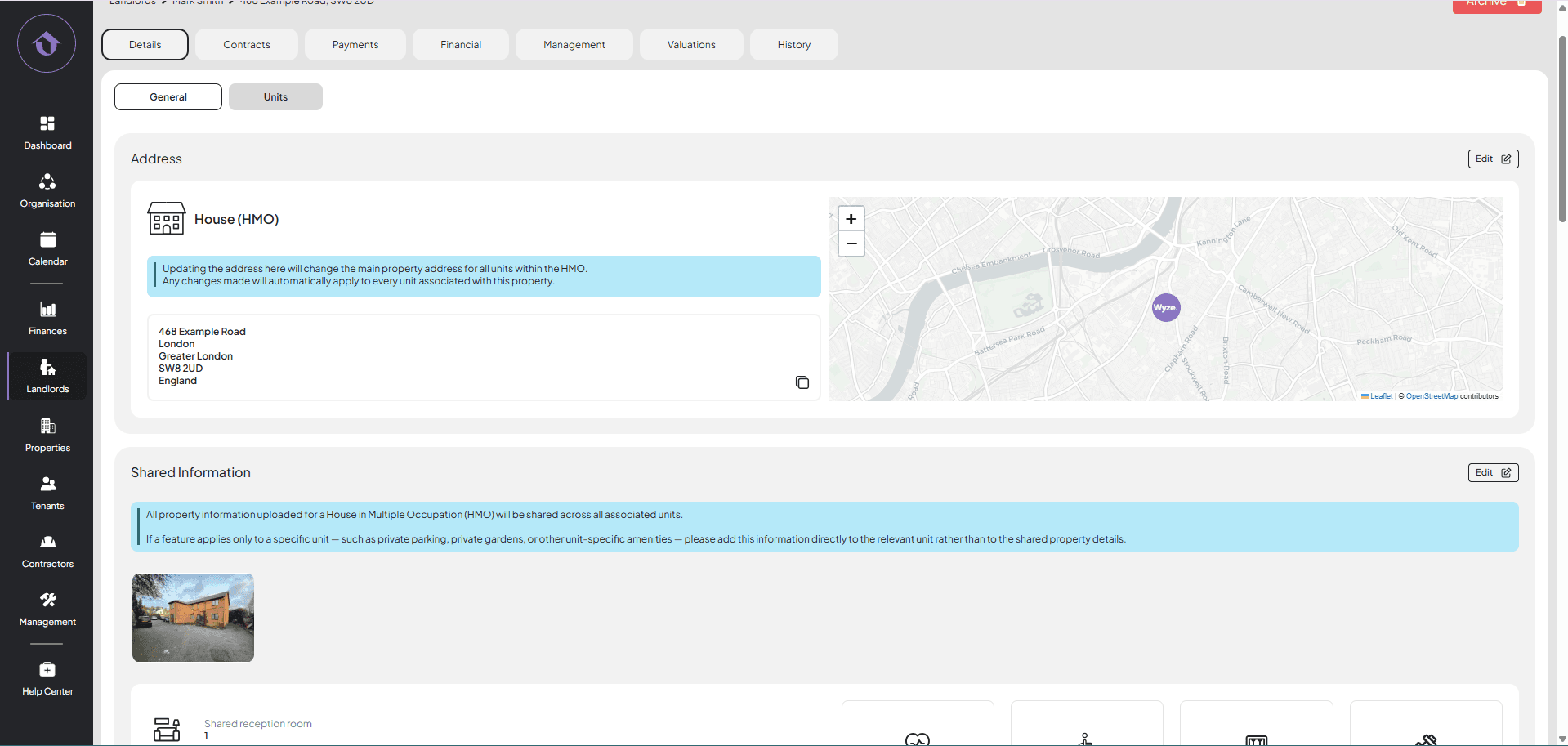Image resolution: width=1568 pixels, height=746 pixels.
Task: Edit the Shared Information section
Action: coord(1493,472)
